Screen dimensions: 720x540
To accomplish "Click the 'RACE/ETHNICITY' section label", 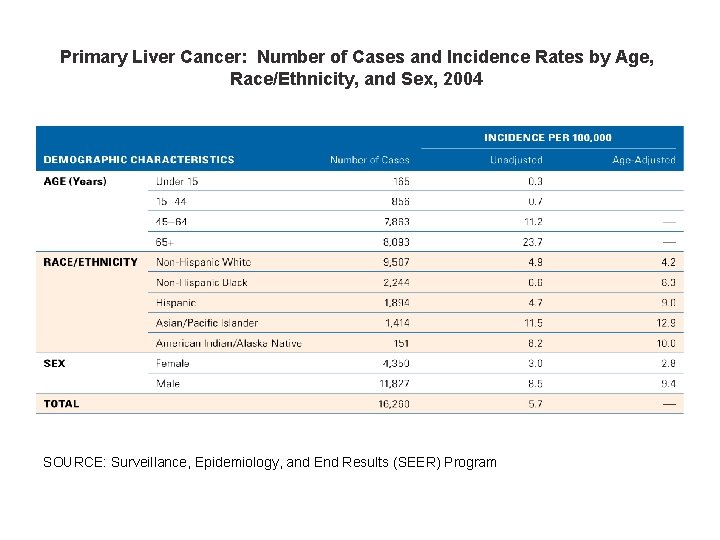I will (x=90, y=262).
